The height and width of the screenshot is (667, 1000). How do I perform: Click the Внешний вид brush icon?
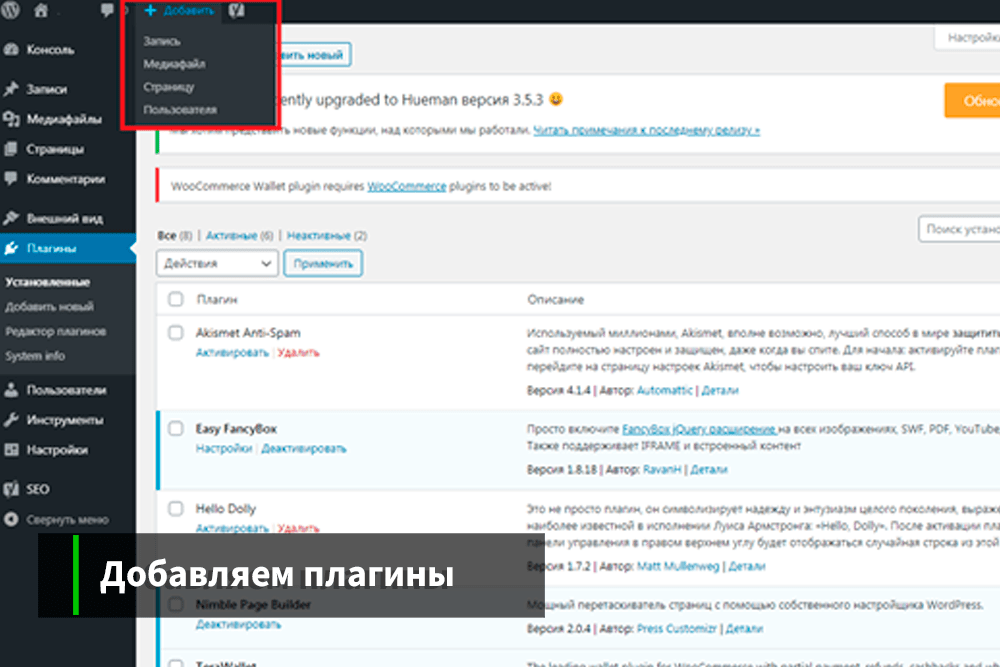[11, 218]
